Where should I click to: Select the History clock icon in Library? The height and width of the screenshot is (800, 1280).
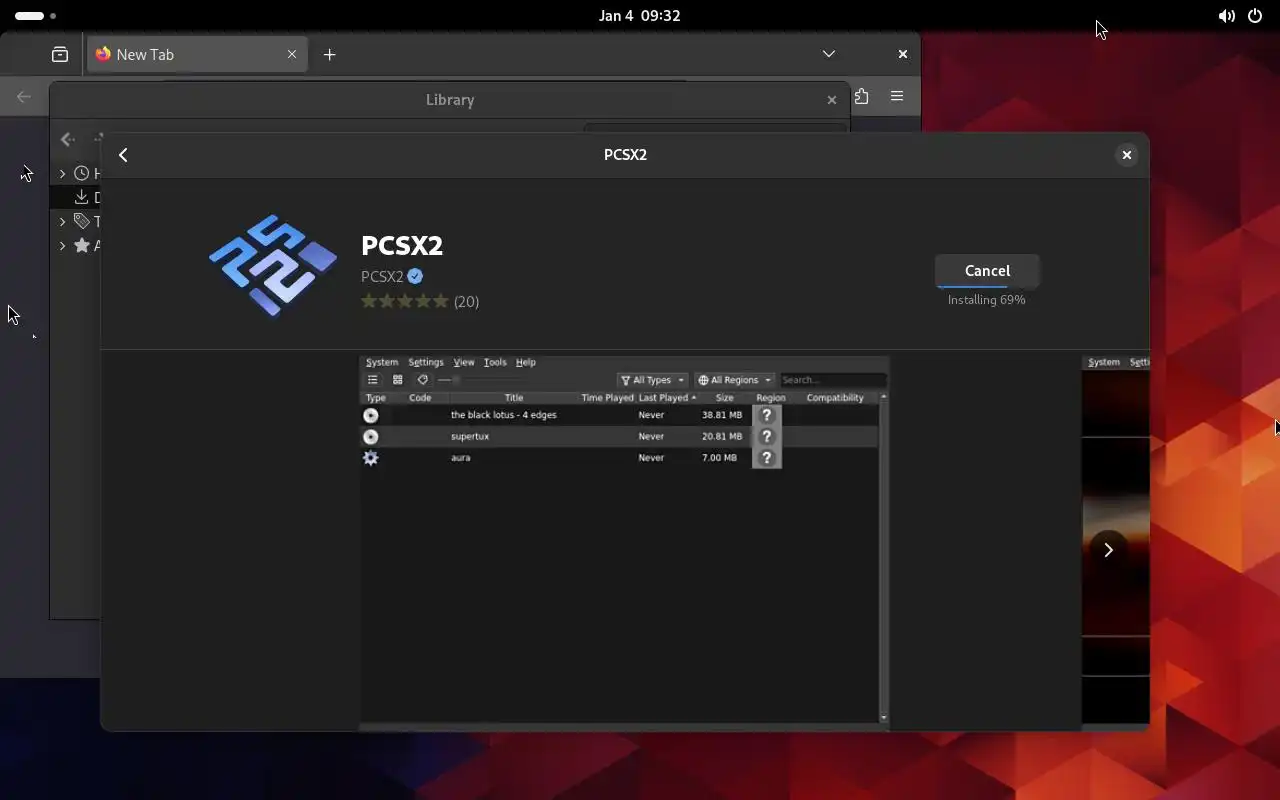pos(82,173)
